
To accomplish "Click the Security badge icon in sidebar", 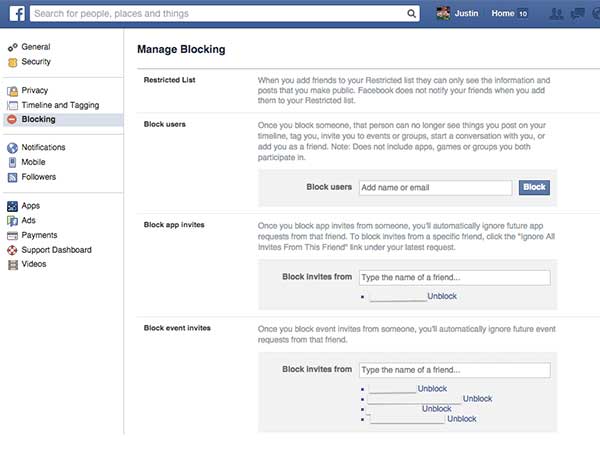I will point(12,62).
